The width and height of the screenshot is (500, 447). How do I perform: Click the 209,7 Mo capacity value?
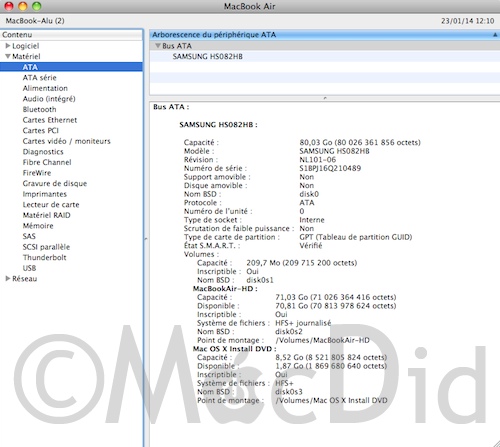click(263, 263)
